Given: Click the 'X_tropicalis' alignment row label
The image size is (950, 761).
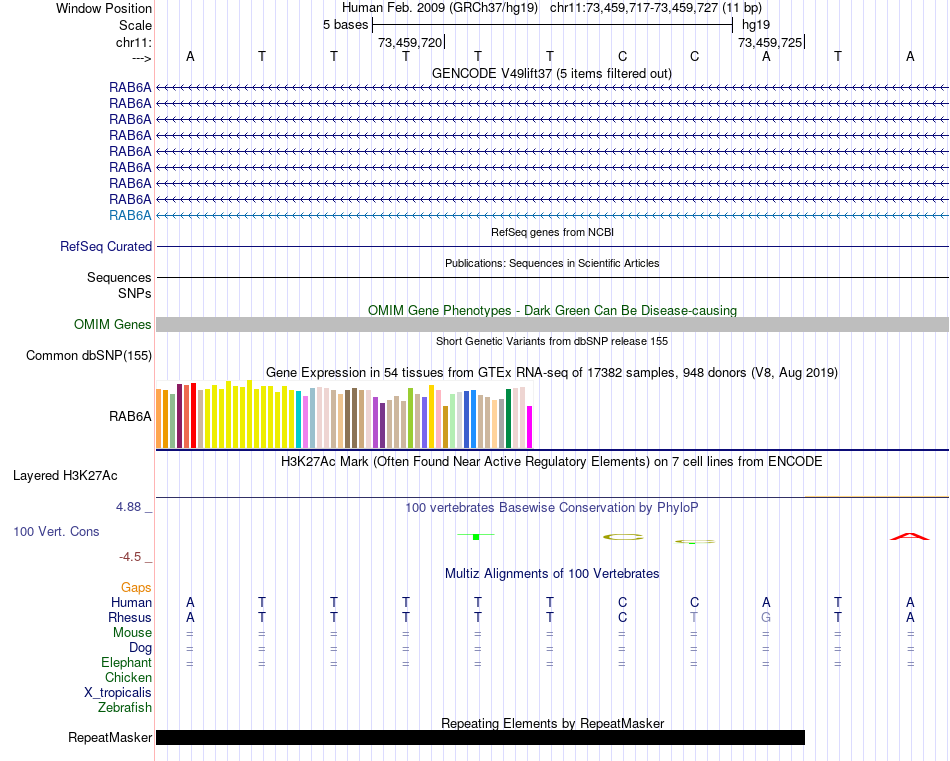Looking at the screenshot, I should click(x=118, y=693).
